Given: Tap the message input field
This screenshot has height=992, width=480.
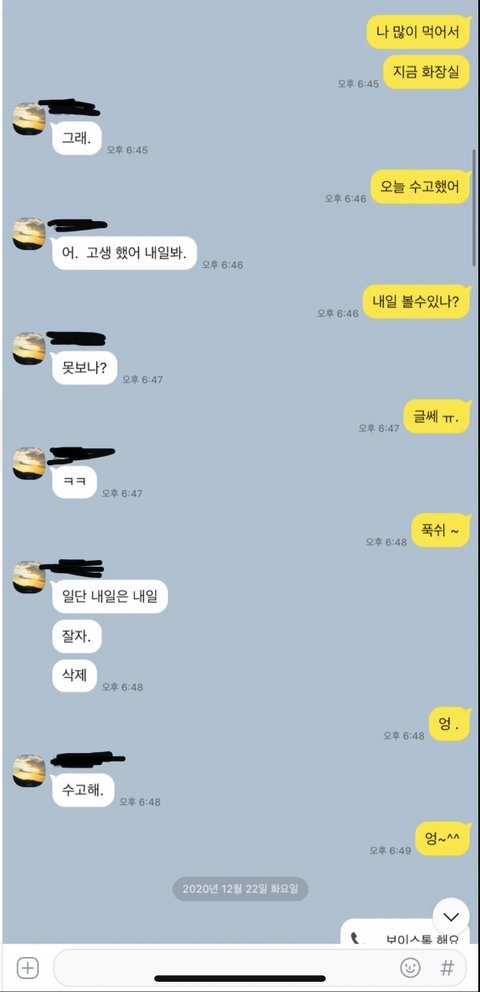Looking at the screenshot, I should [260, 967].
